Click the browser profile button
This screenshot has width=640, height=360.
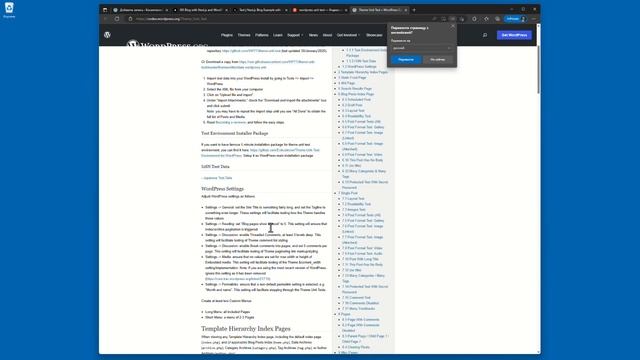click(x=516, y=19)
